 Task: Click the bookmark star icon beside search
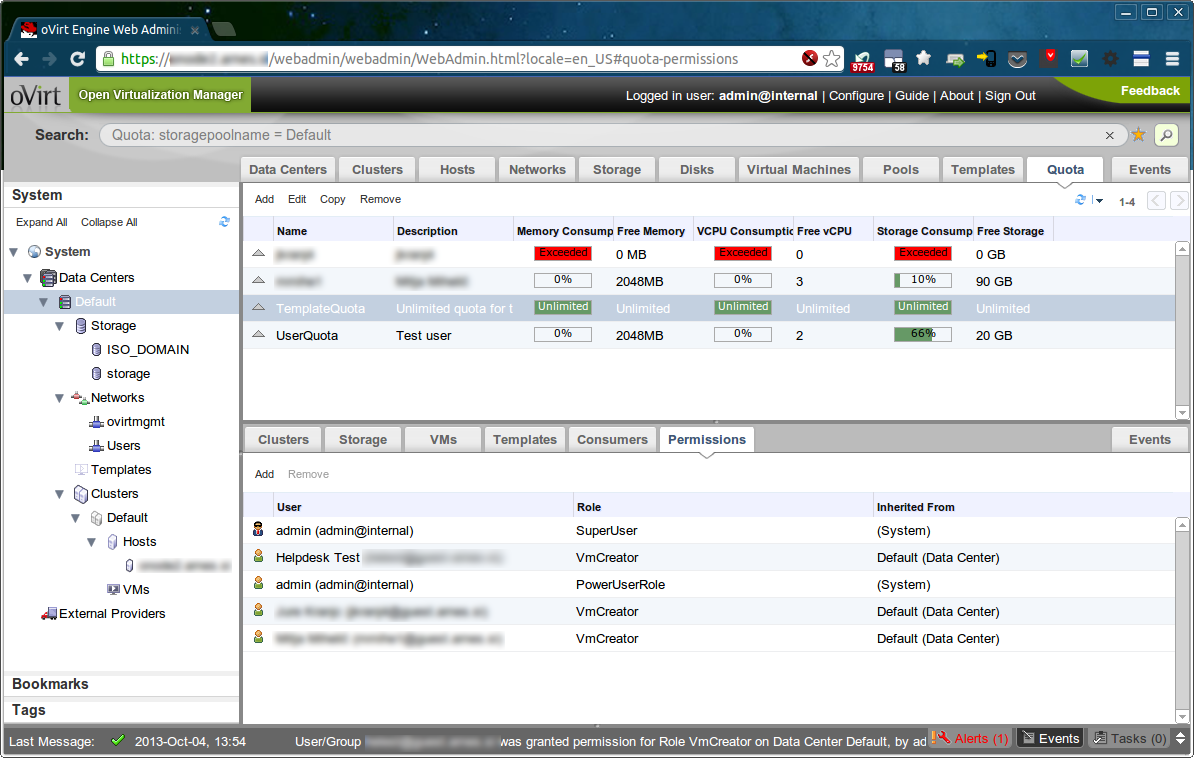(x=1138, y=134)
